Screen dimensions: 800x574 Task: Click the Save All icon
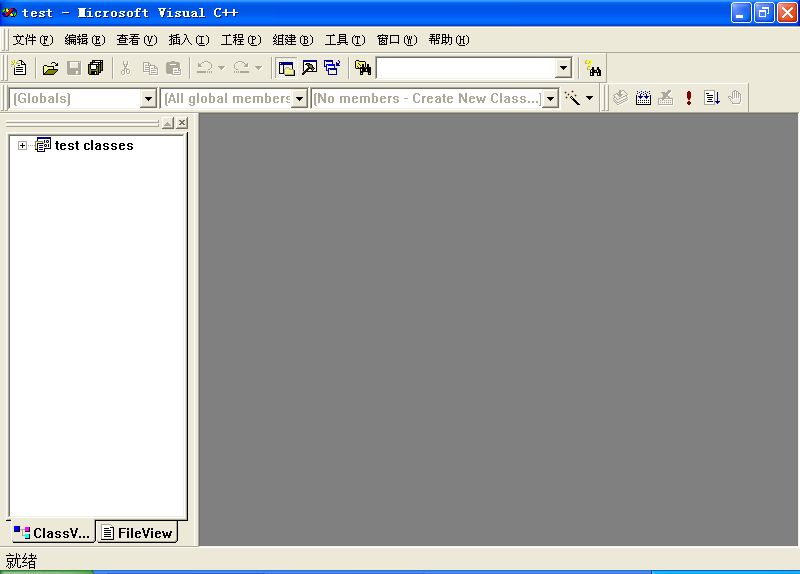95,68
